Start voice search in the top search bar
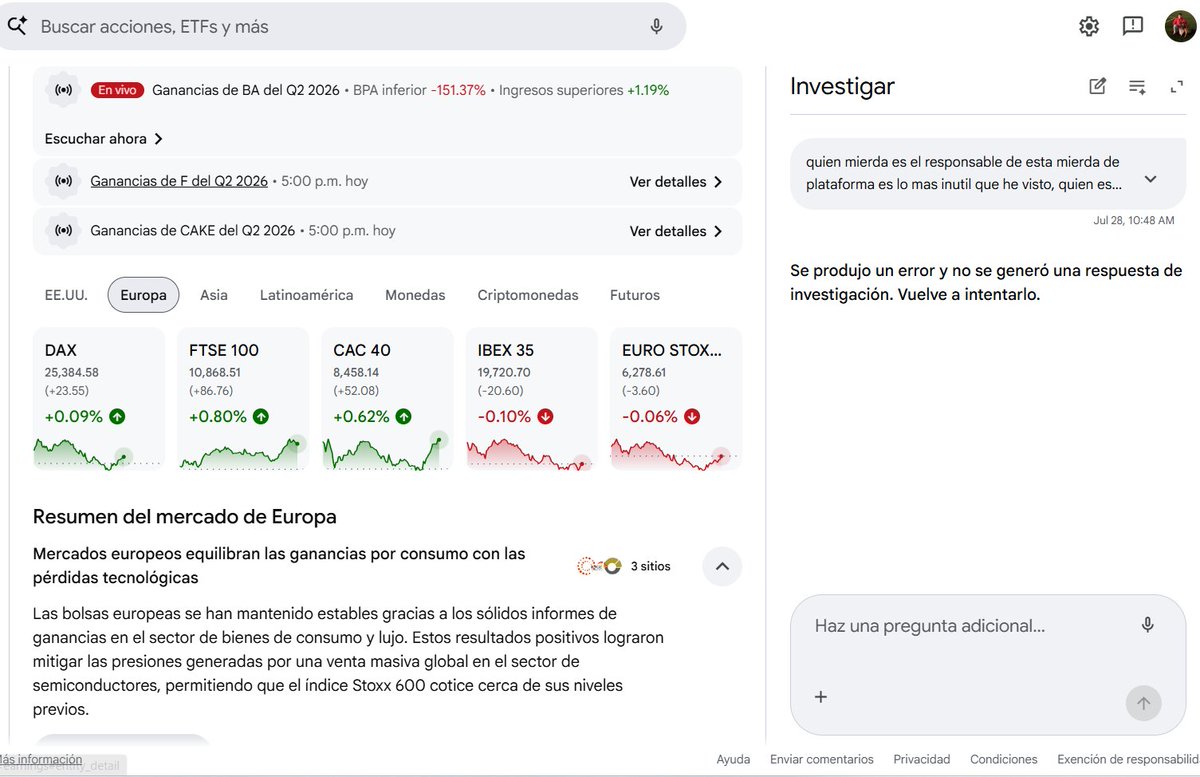Image resolution: width=1200 pixels, height=777 pixels. (656, 27)
